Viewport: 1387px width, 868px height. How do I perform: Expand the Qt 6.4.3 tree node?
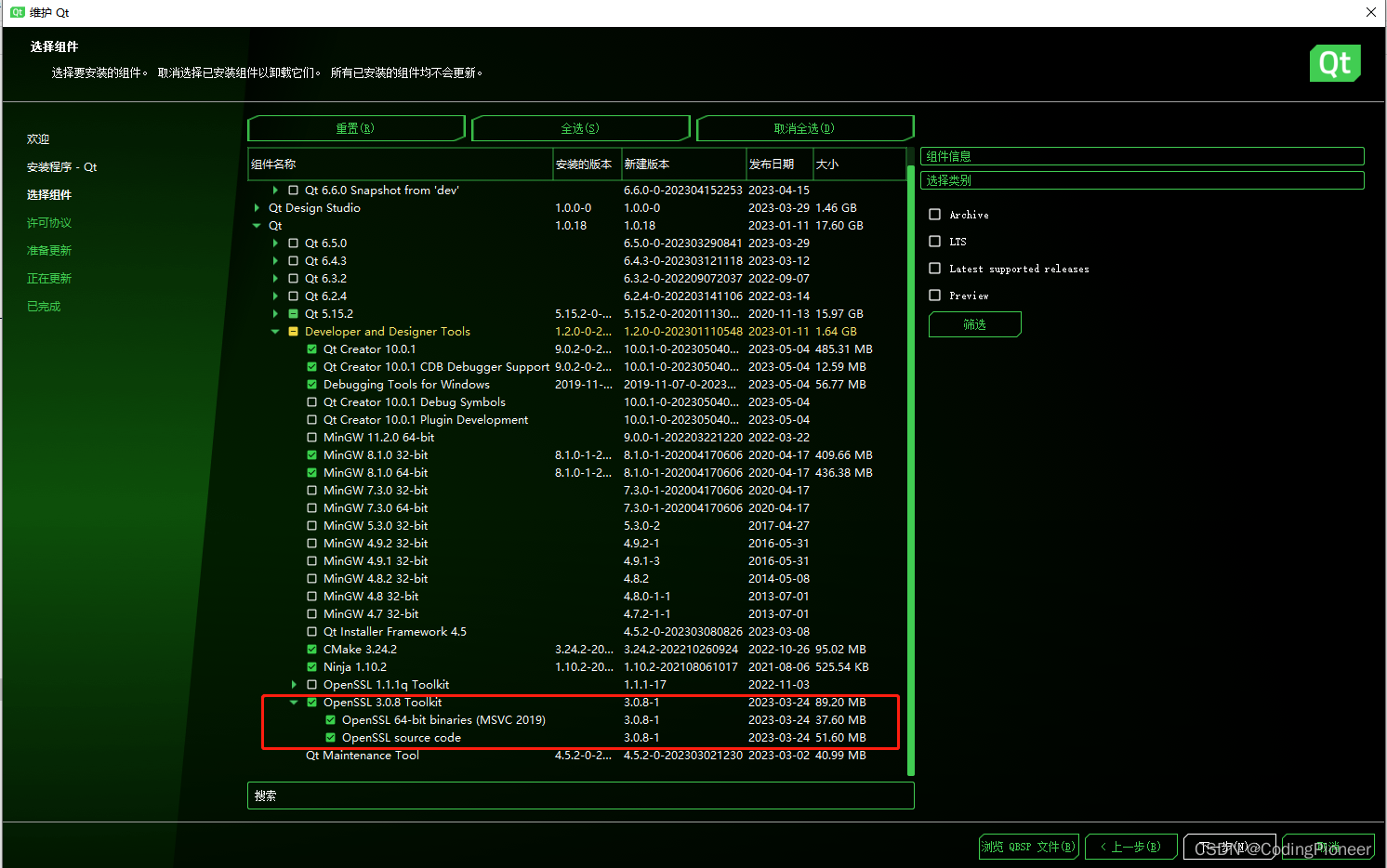pyautogui.click(x=275, y=261)
